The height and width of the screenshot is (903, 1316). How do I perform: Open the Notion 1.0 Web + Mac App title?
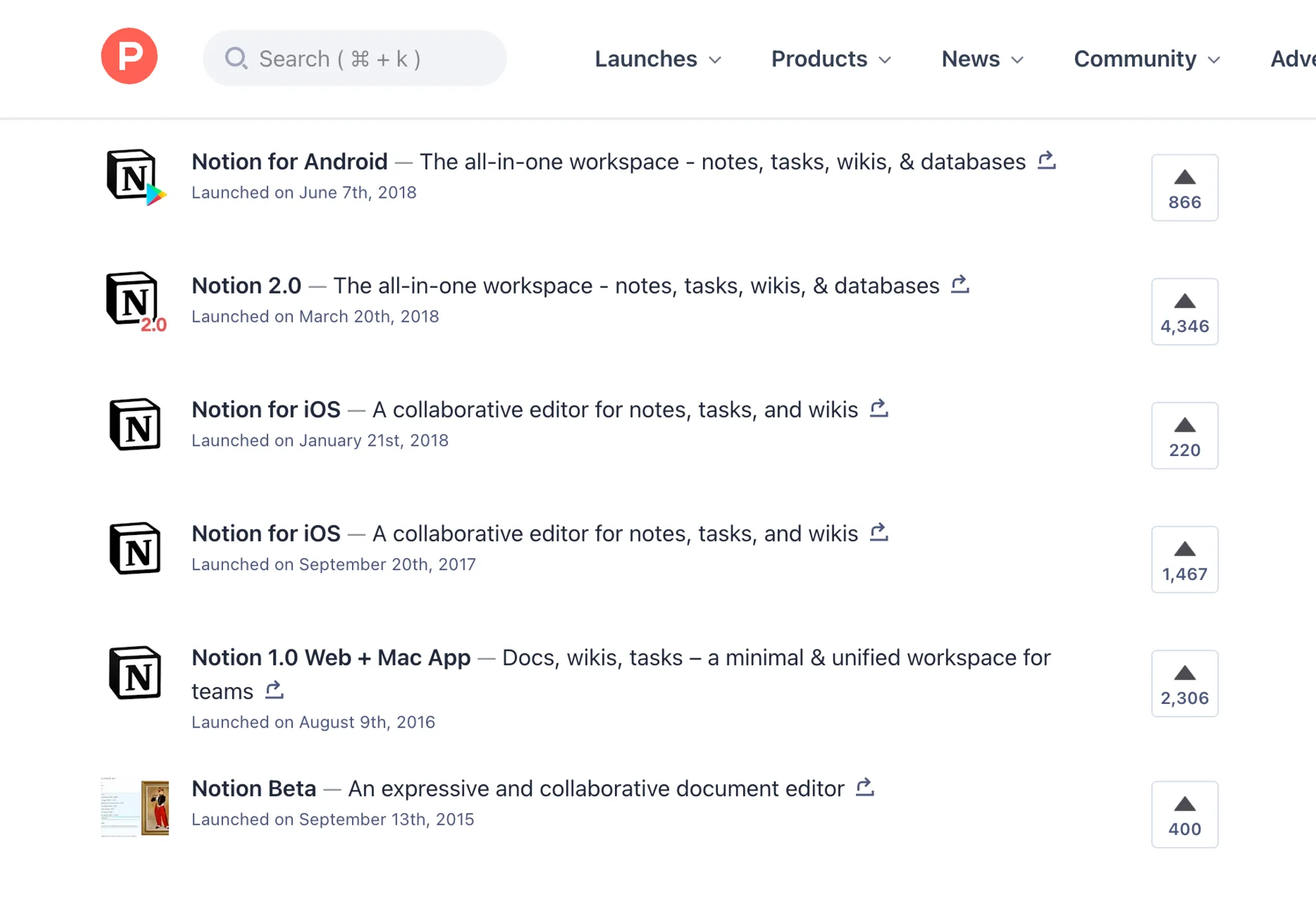click(331, 658)
